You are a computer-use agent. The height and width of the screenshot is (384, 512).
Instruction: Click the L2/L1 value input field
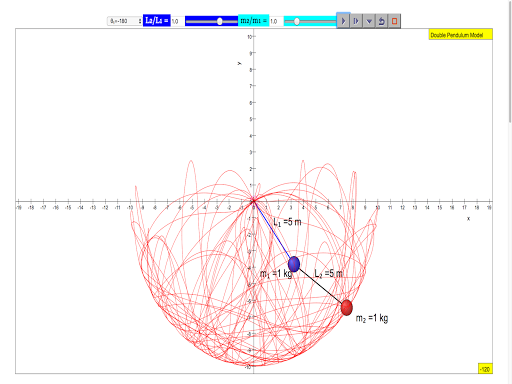tap(178, 21)
